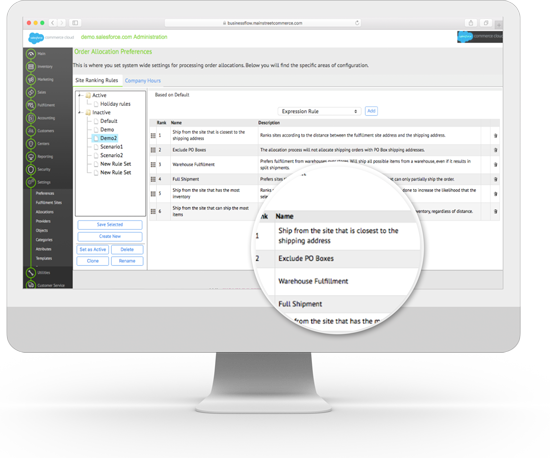Collapse the Active folder in tree

pos(80,95)
